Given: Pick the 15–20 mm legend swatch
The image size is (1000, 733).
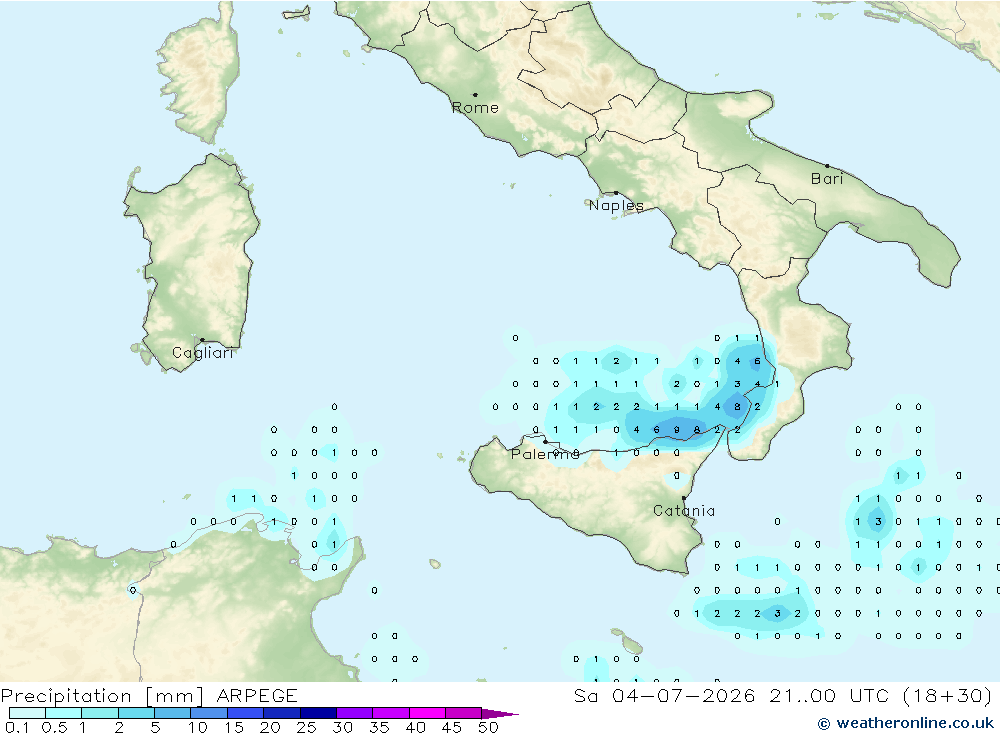Looking at the screenshot, I should point(246,713).
